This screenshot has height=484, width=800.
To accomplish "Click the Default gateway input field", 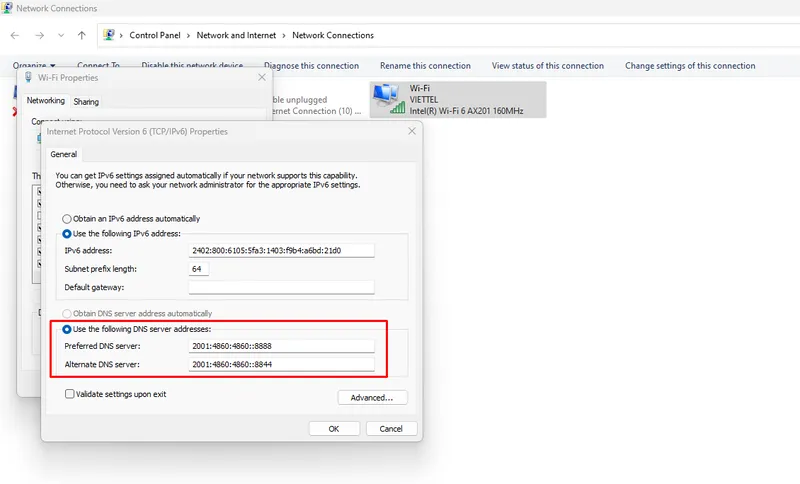I will (281, 287).
